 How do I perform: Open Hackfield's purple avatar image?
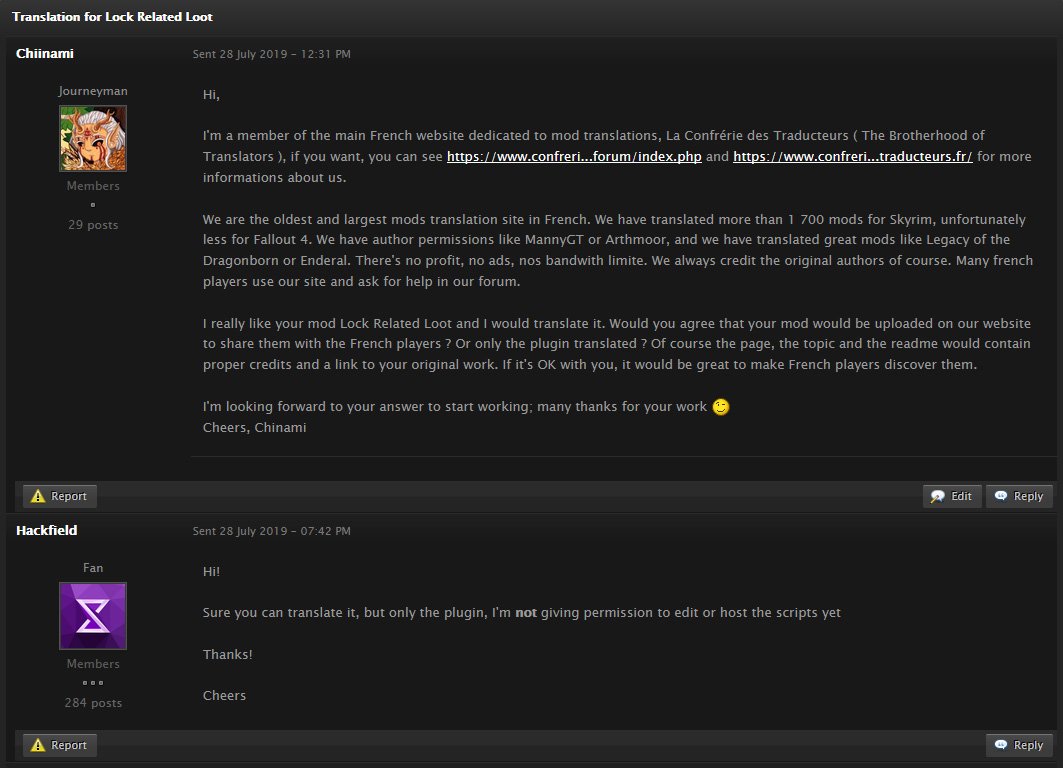click(x=93, y=615)
